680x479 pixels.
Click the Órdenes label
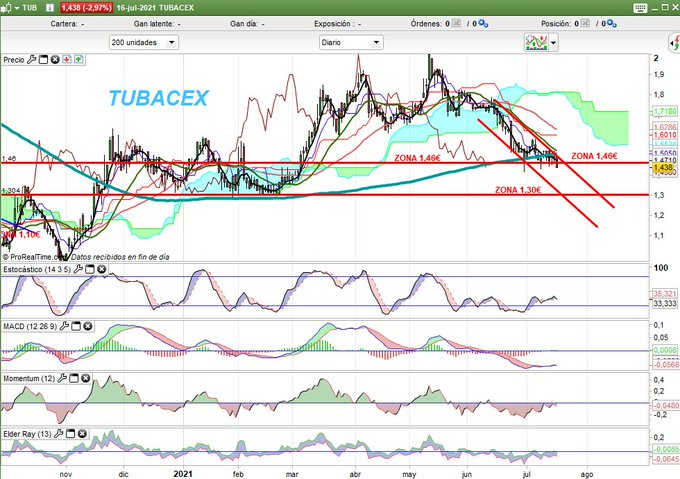click(x=426, y=24)
